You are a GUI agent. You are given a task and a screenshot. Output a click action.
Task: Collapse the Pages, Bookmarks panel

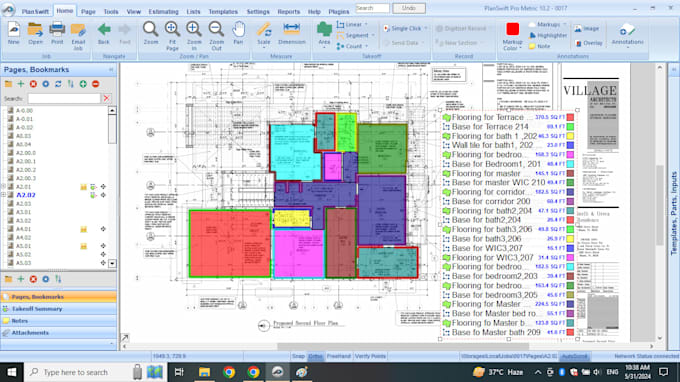coord(111,69)
